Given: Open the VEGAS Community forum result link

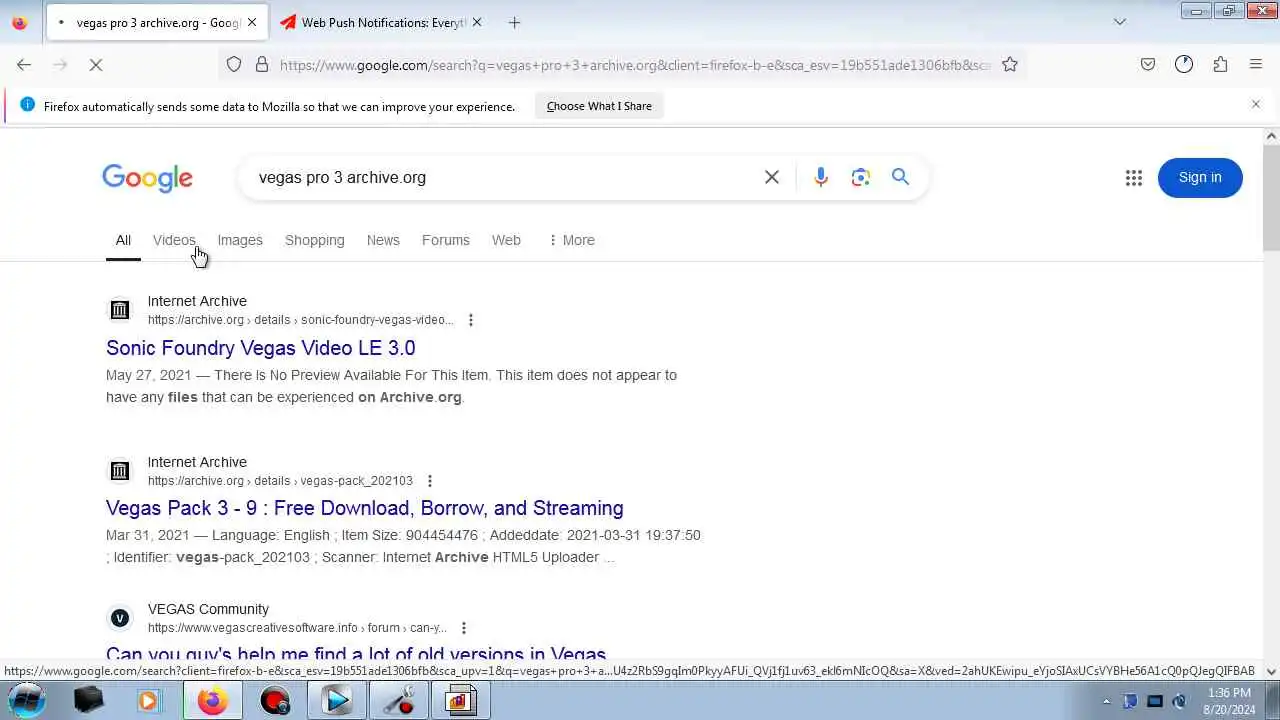Looking at the screenshot, I should click(x=356, y=656).
